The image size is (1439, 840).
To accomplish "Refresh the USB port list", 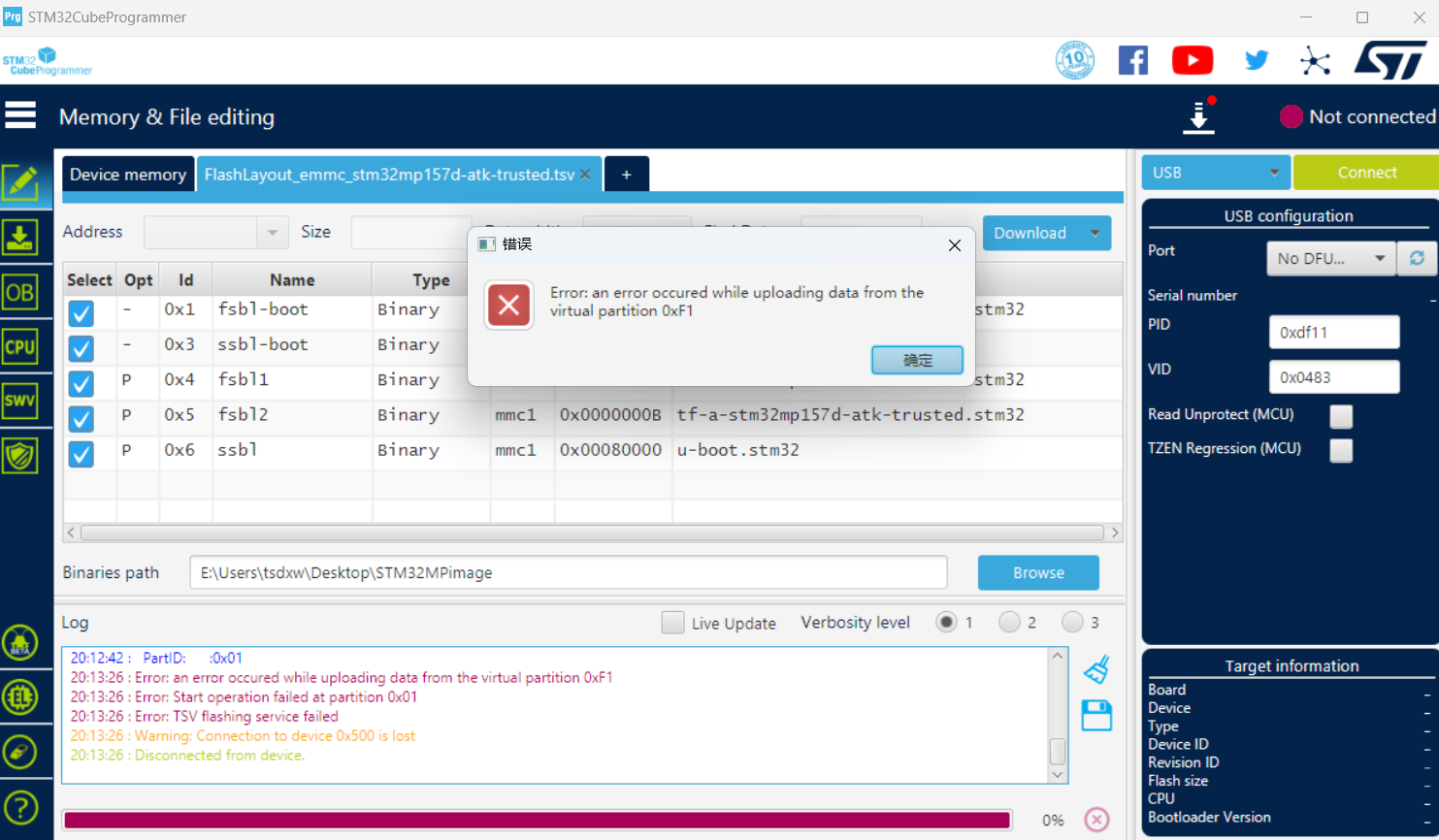I will (1417, 258).
